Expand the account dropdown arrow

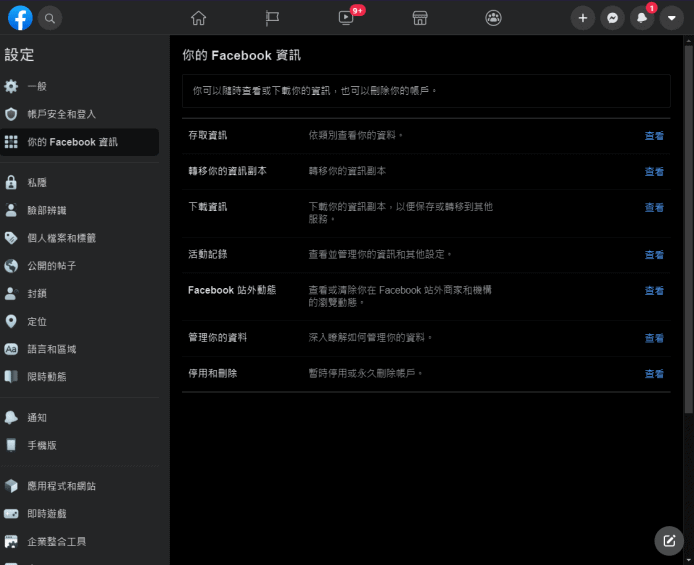672,18
